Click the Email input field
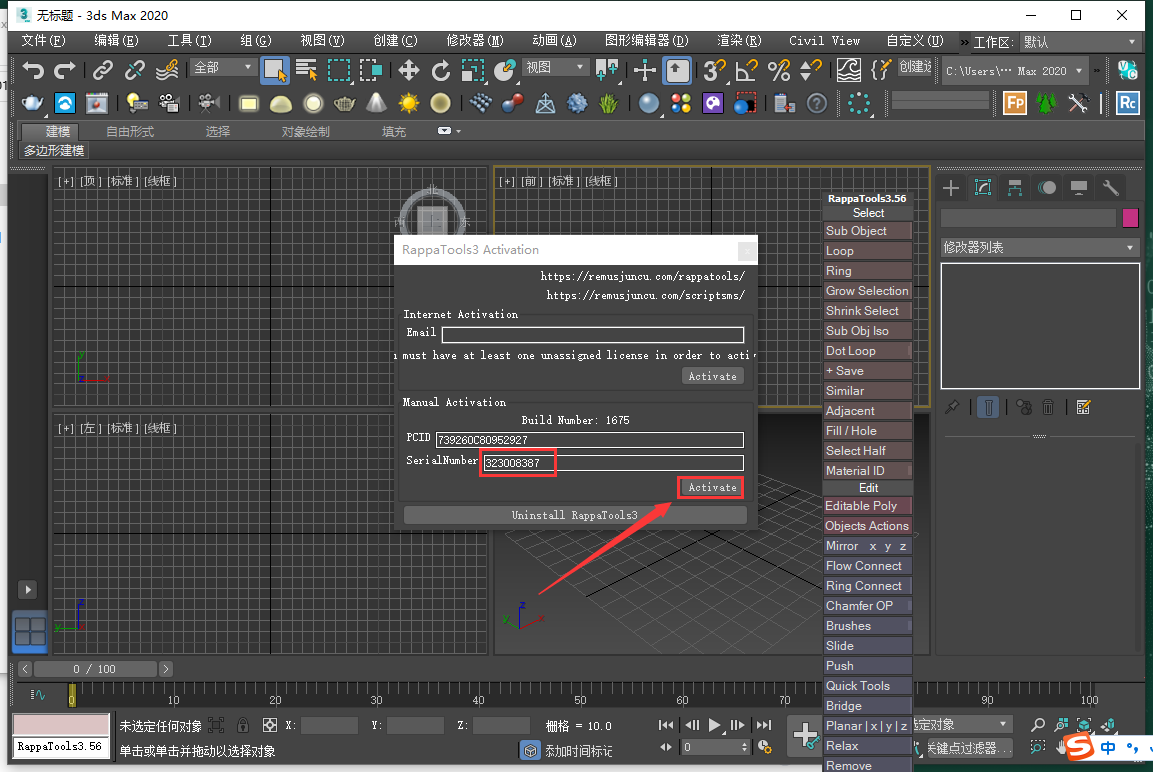This screenshot has height=772, width=1153. [x=593, y=335]
